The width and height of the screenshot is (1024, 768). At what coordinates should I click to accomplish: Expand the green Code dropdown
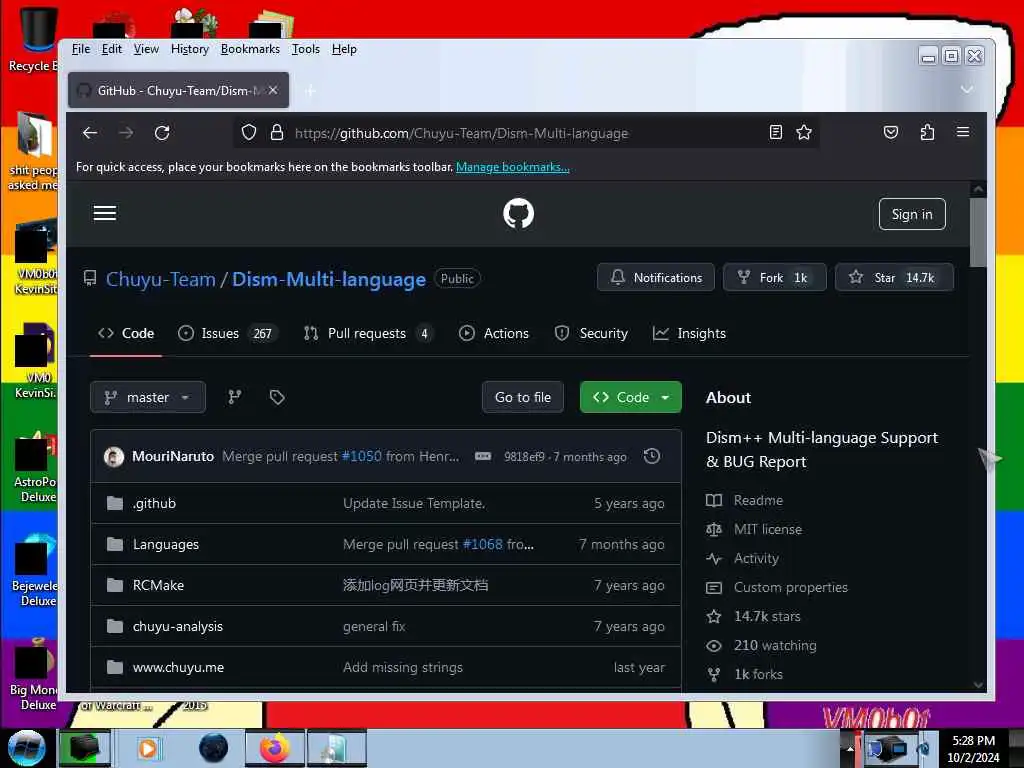click(x=631, y=397)
